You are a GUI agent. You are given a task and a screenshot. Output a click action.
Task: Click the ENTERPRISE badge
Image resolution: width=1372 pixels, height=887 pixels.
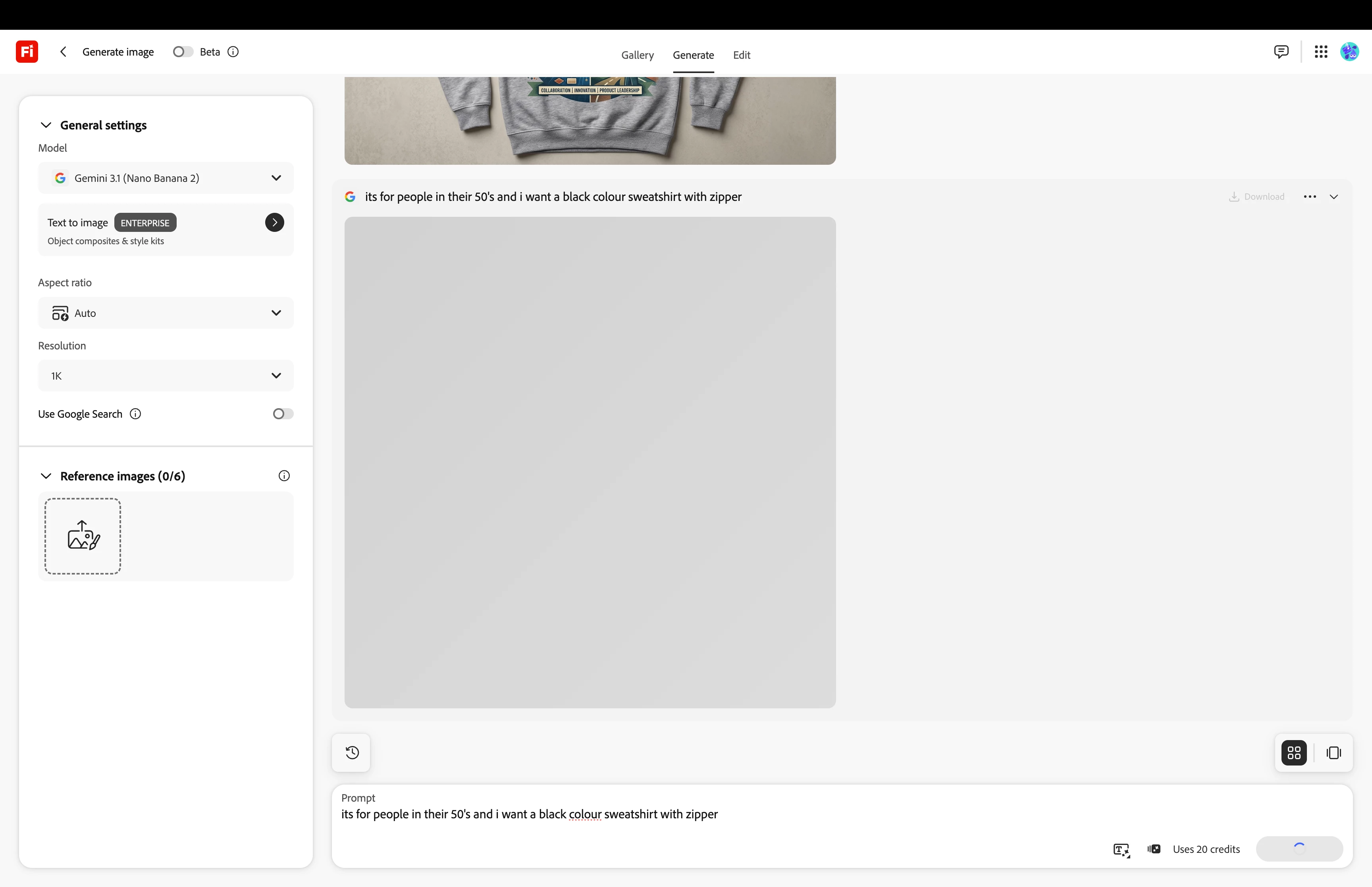(x=145, y=223)
